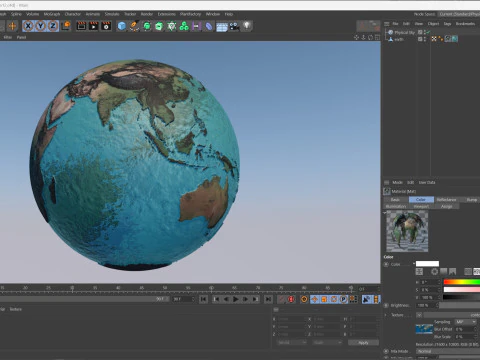Open the Render menu
The image size is (480, 360).
coord(147,14)
